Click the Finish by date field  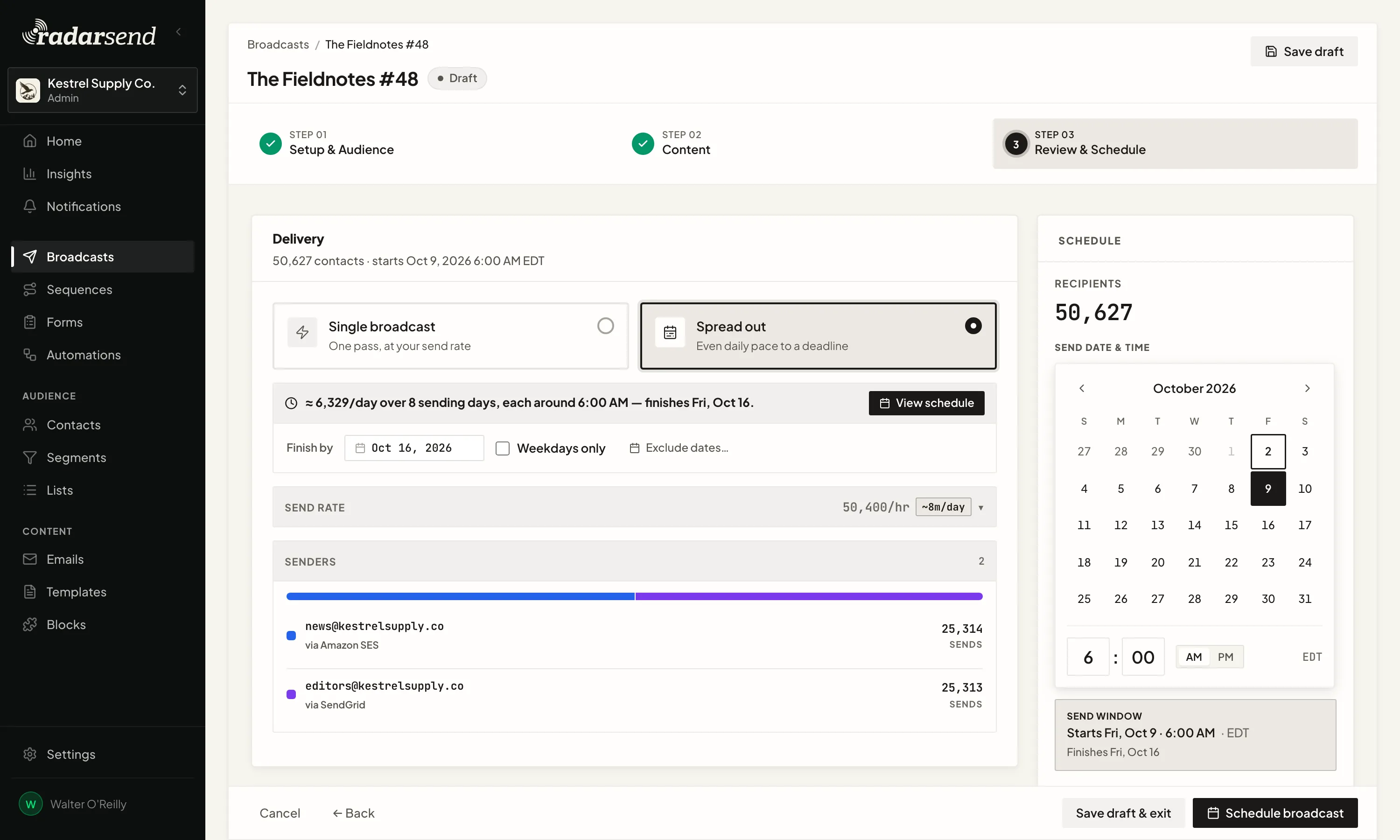pyautogui.click(x=414, y=448)
